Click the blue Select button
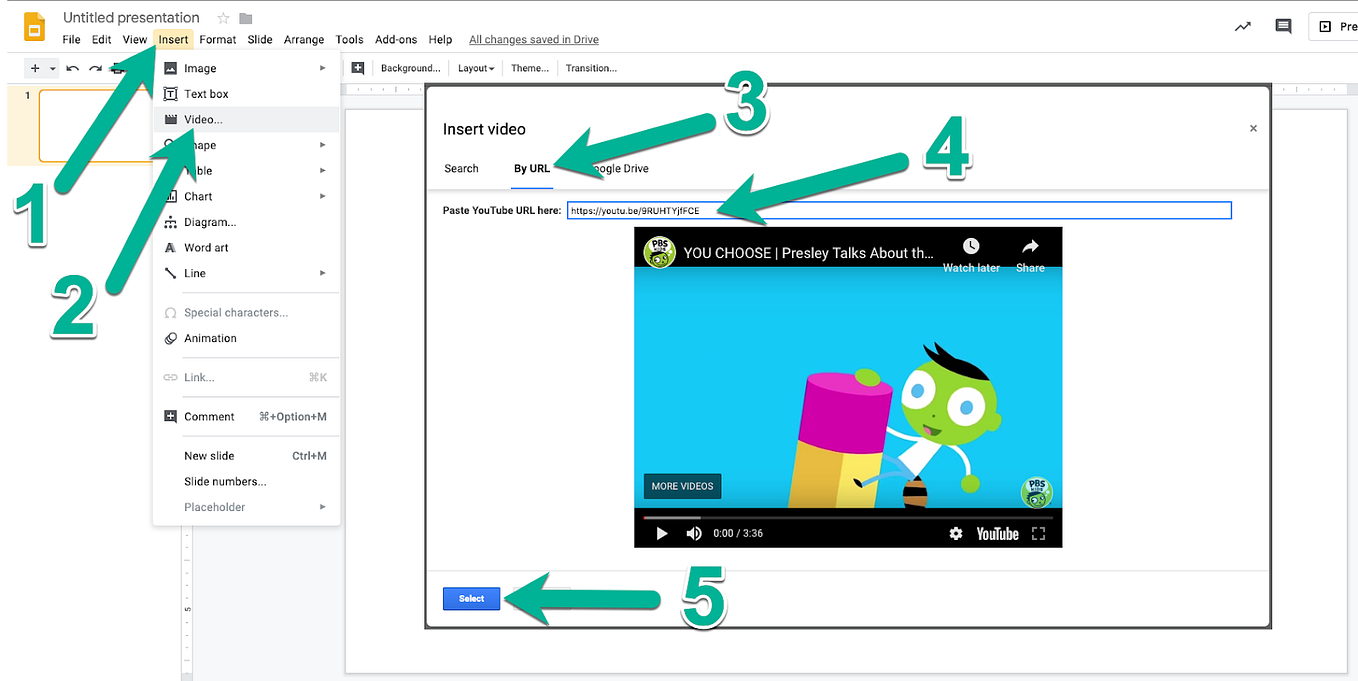Viewport: 1358px width, 681px height. tap(471, 598)
